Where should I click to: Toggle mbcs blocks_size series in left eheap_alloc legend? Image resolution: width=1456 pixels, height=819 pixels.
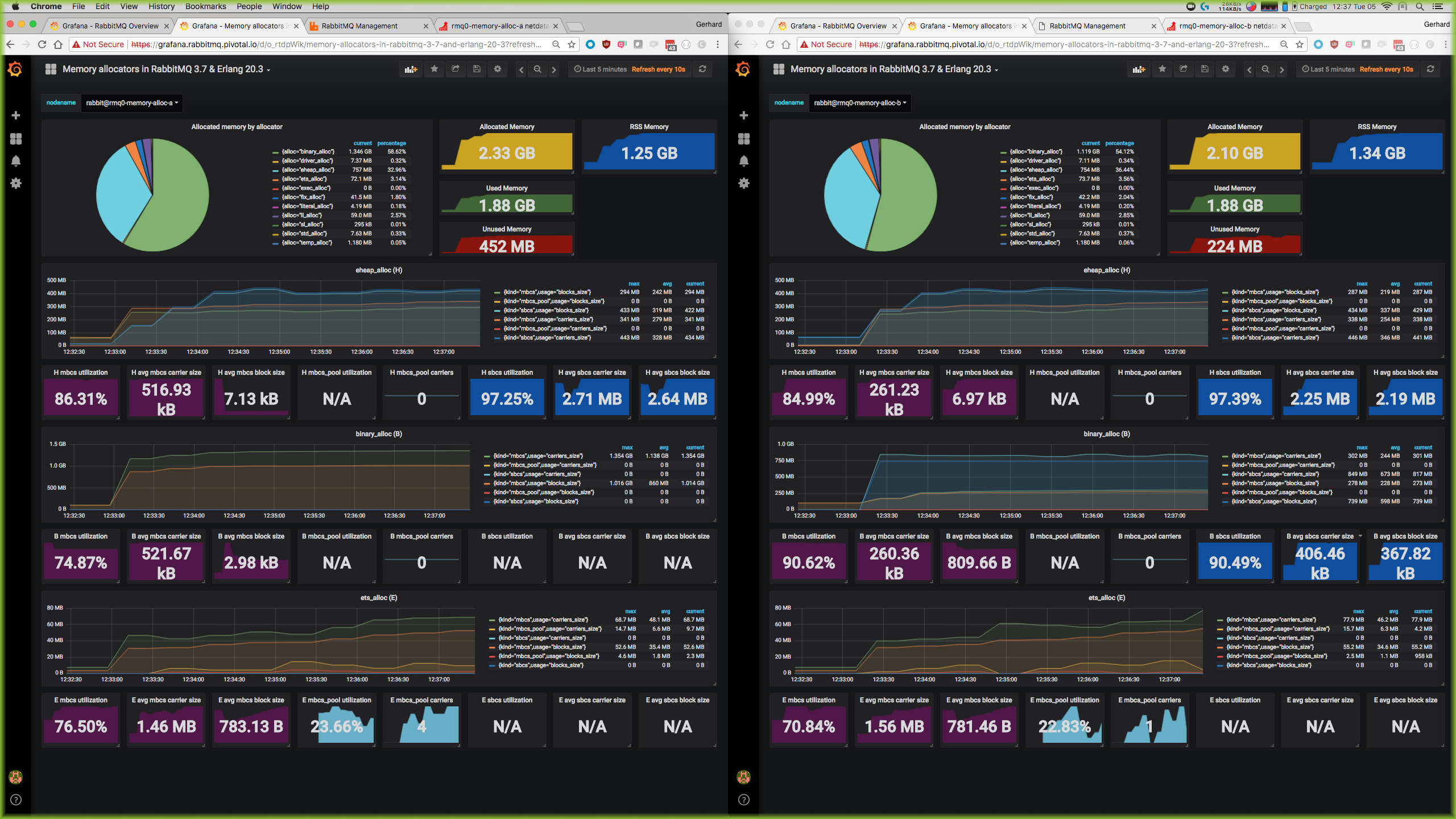click(x=547, y=292)
